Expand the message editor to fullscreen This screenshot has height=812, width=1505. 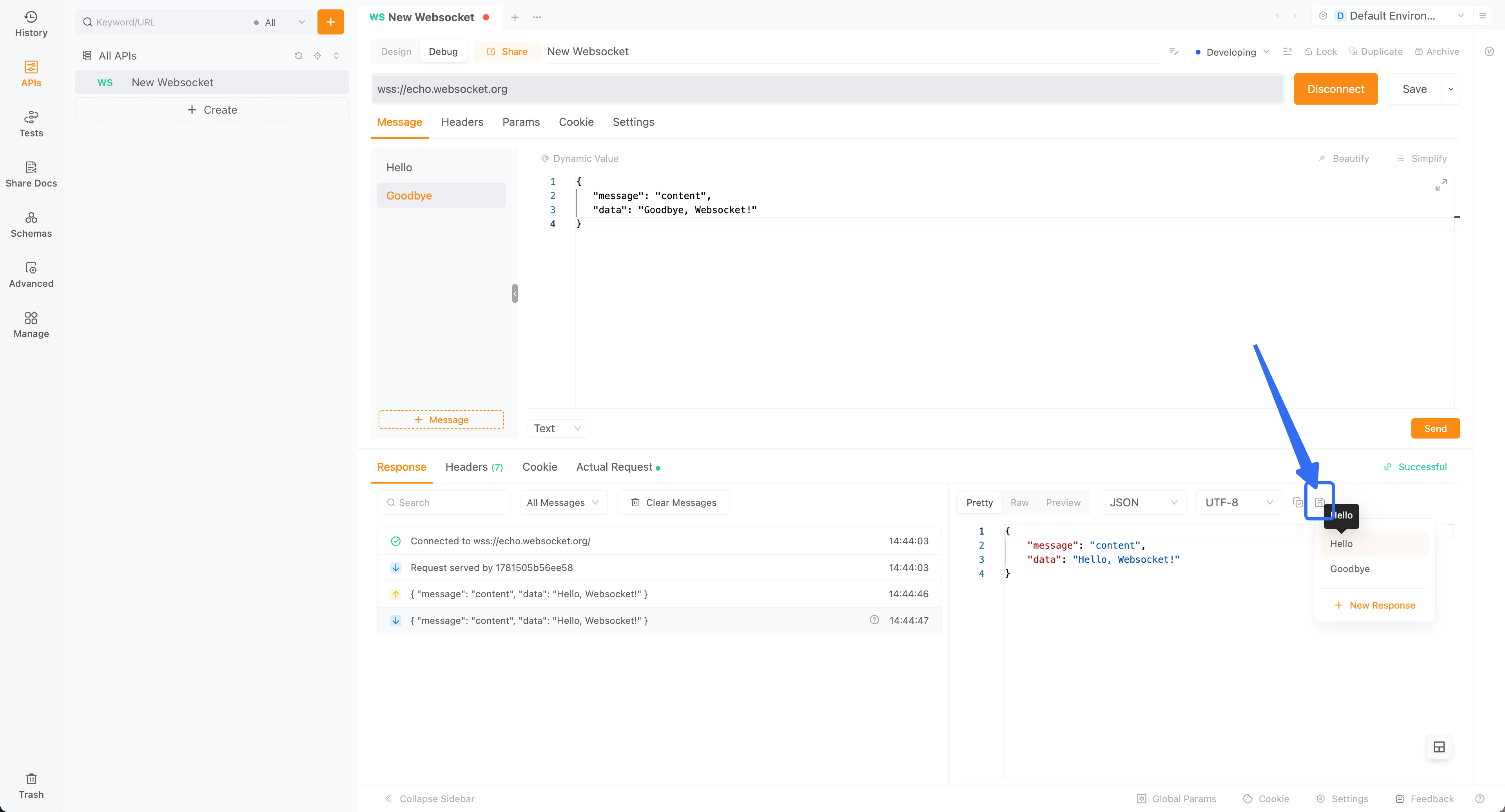[1442, 185]
